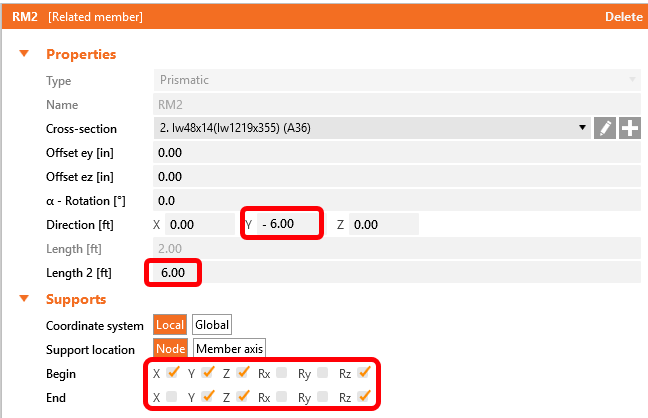Screen dimensions: 648x418
Task: Enable the End Ry support checkbox
Action: 323,397
